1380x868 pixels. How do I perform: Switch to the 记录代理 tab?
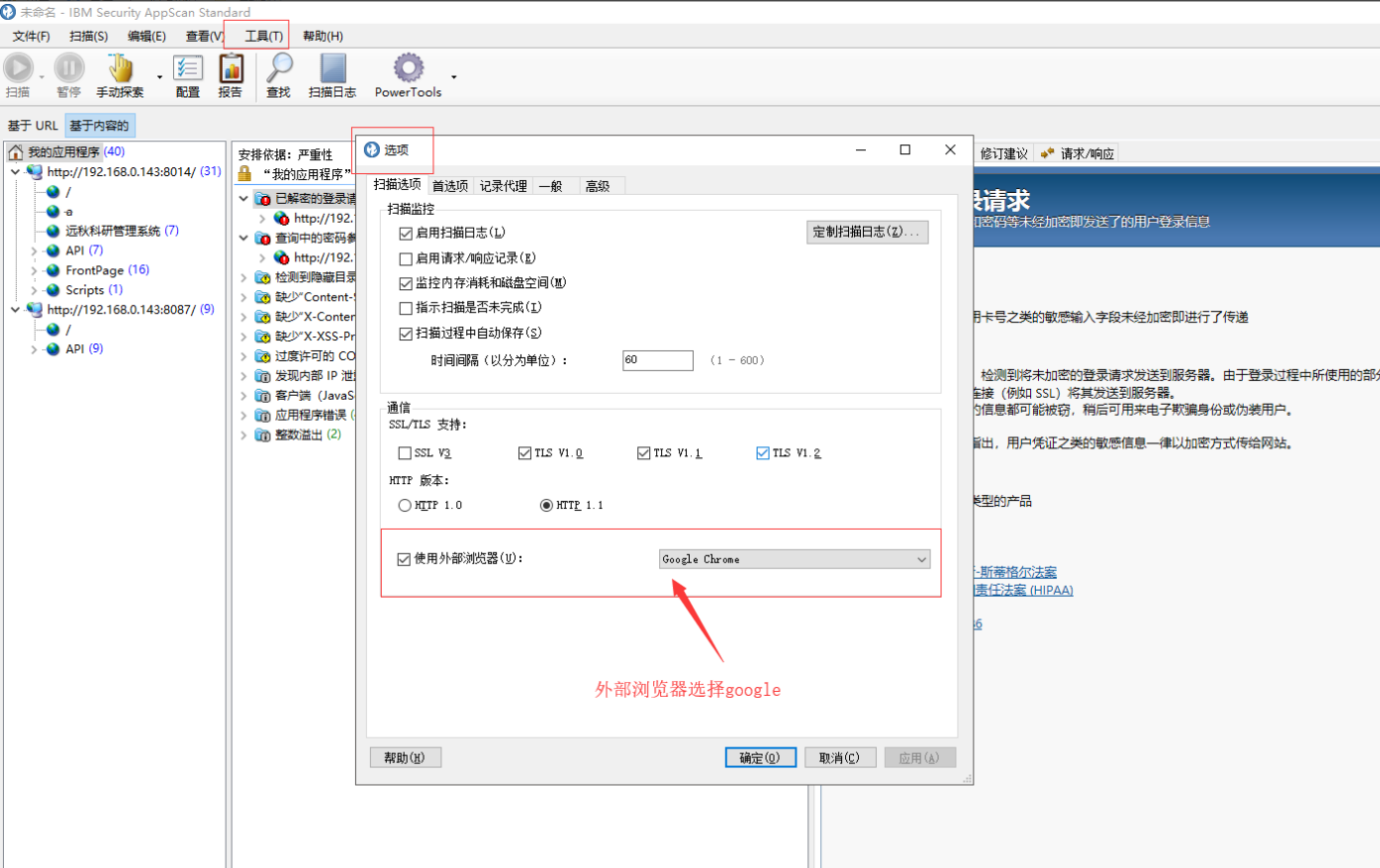pyautogui.click(x=502, y=185)
